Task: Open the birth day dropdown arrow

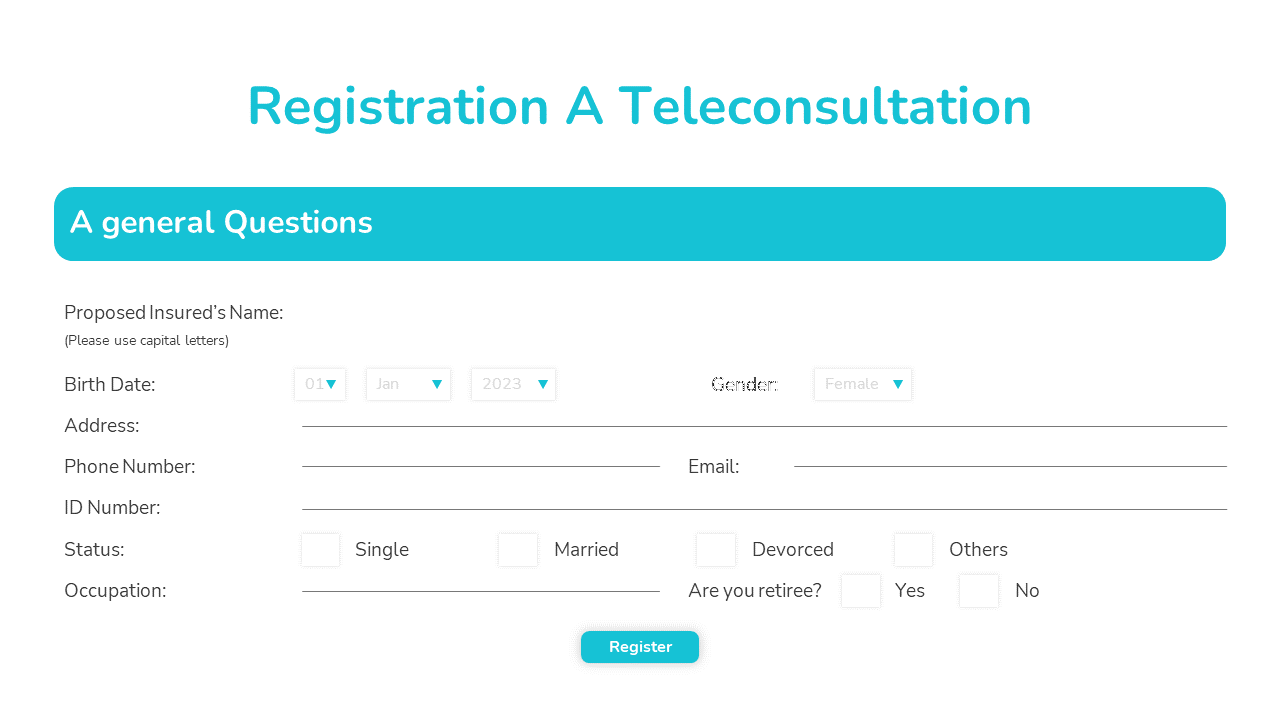Action: pos(331,384)
